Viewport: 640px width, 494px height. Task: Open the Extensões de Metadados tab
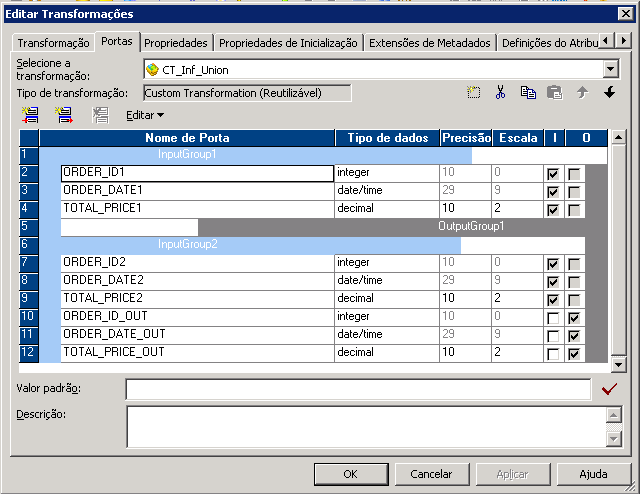pyautogui.click(x=430, y=43)
